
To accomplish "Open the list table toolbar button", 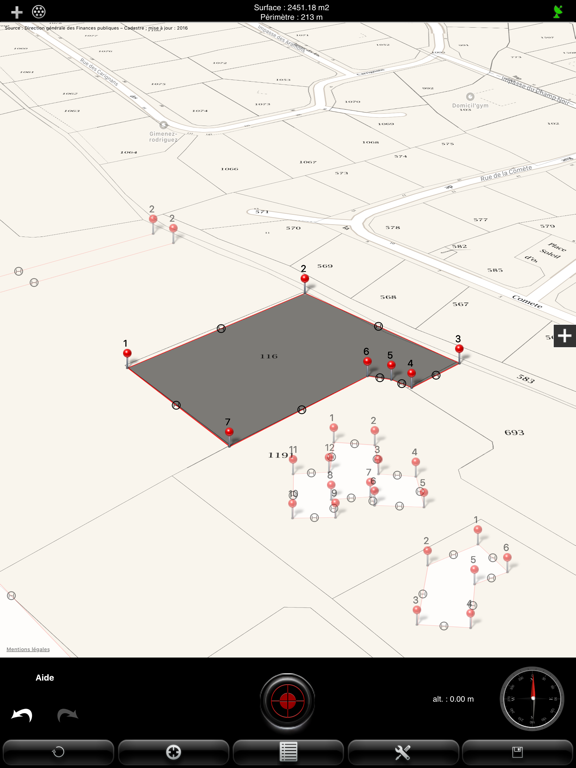I will 288,752.
